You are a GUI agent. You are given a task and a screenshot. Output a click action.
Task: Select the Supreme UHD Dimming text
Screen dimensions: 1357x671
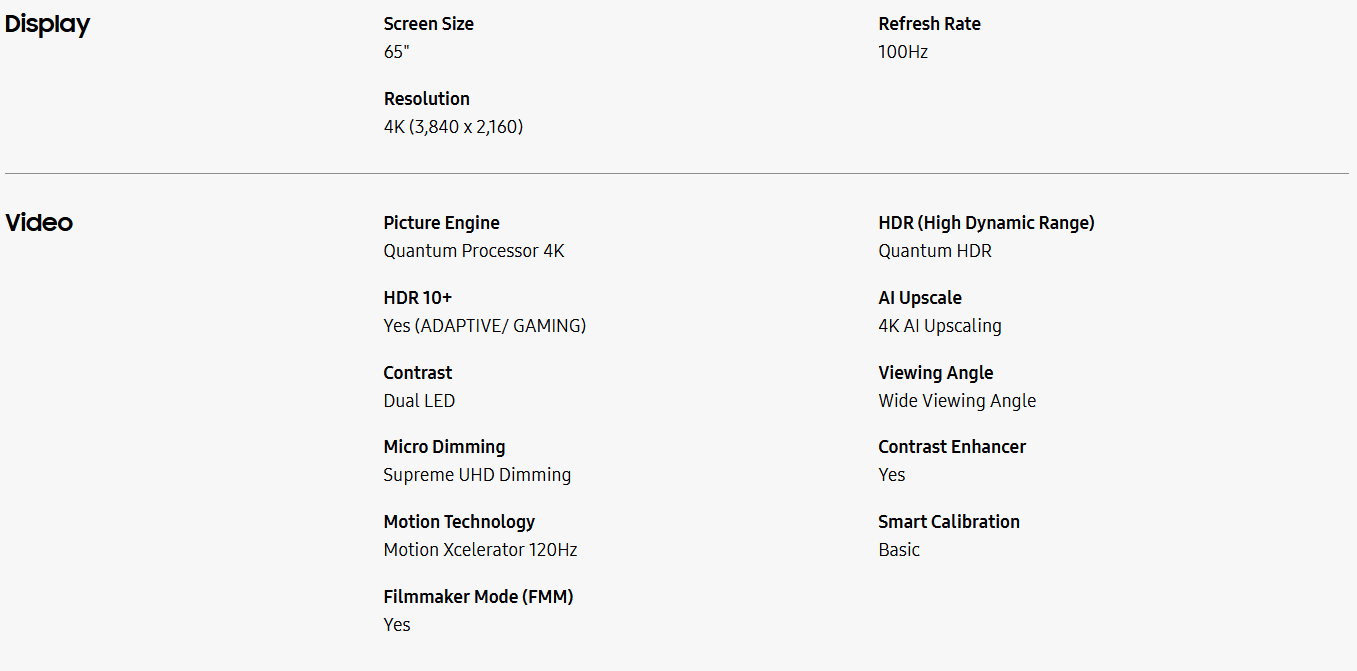[x=477, y=475]
